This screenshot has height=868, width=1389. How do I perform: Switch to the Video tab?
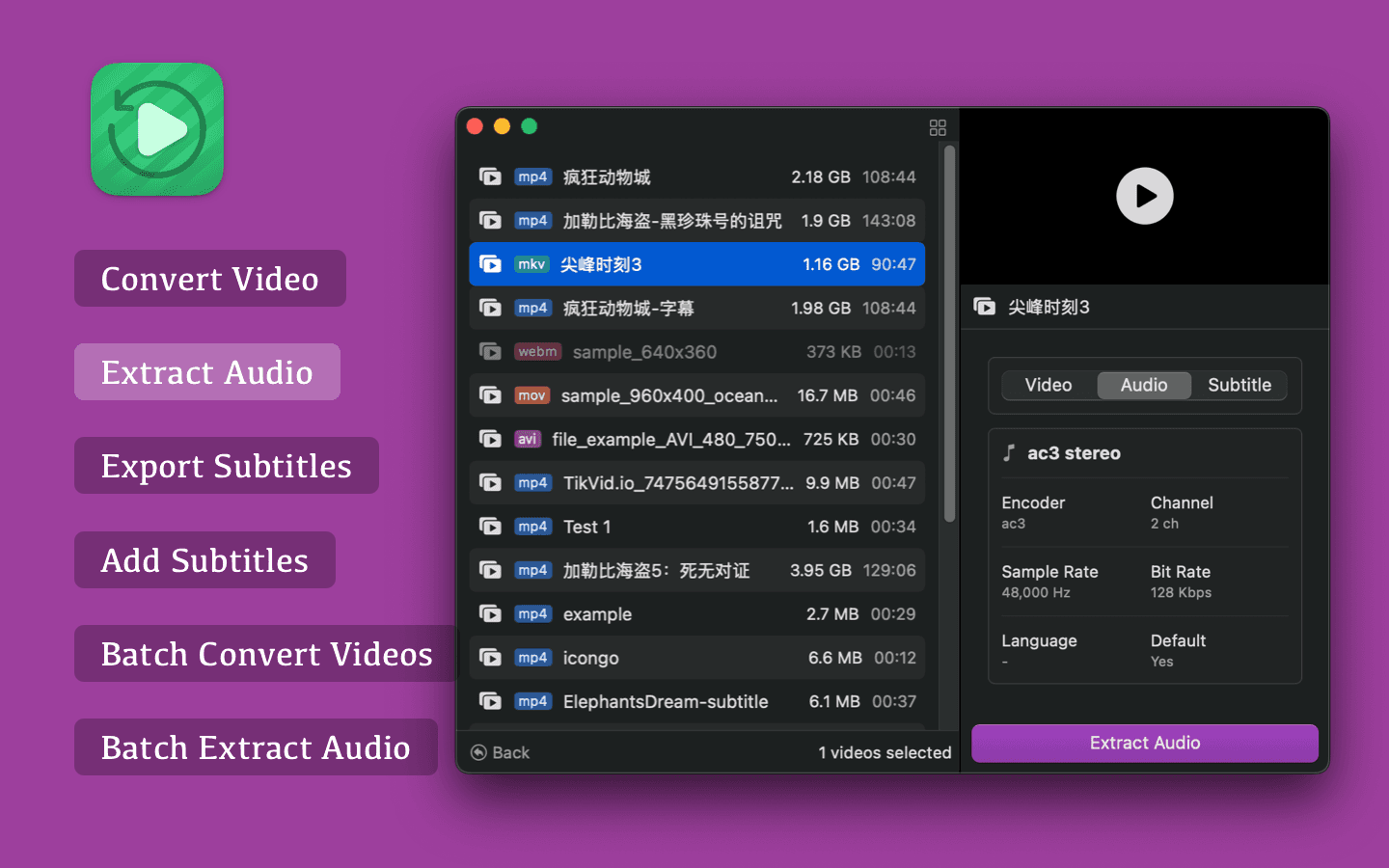point(1048,385)
